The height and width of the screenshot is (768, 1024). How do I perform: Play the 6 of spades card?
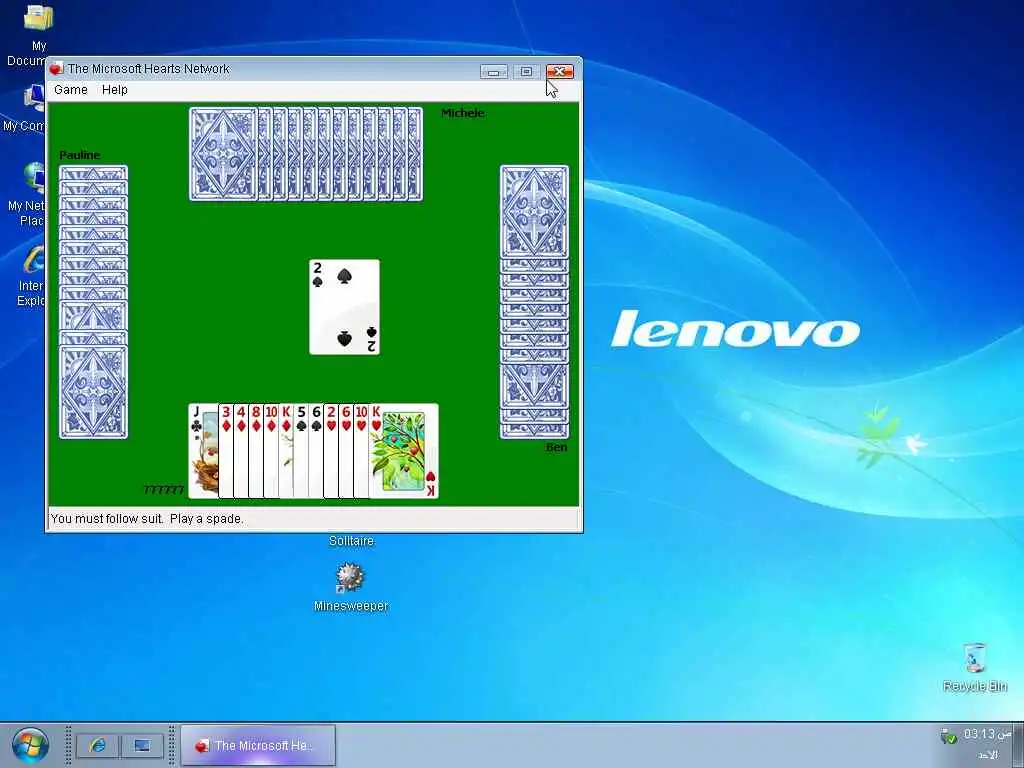pos(316,451)
